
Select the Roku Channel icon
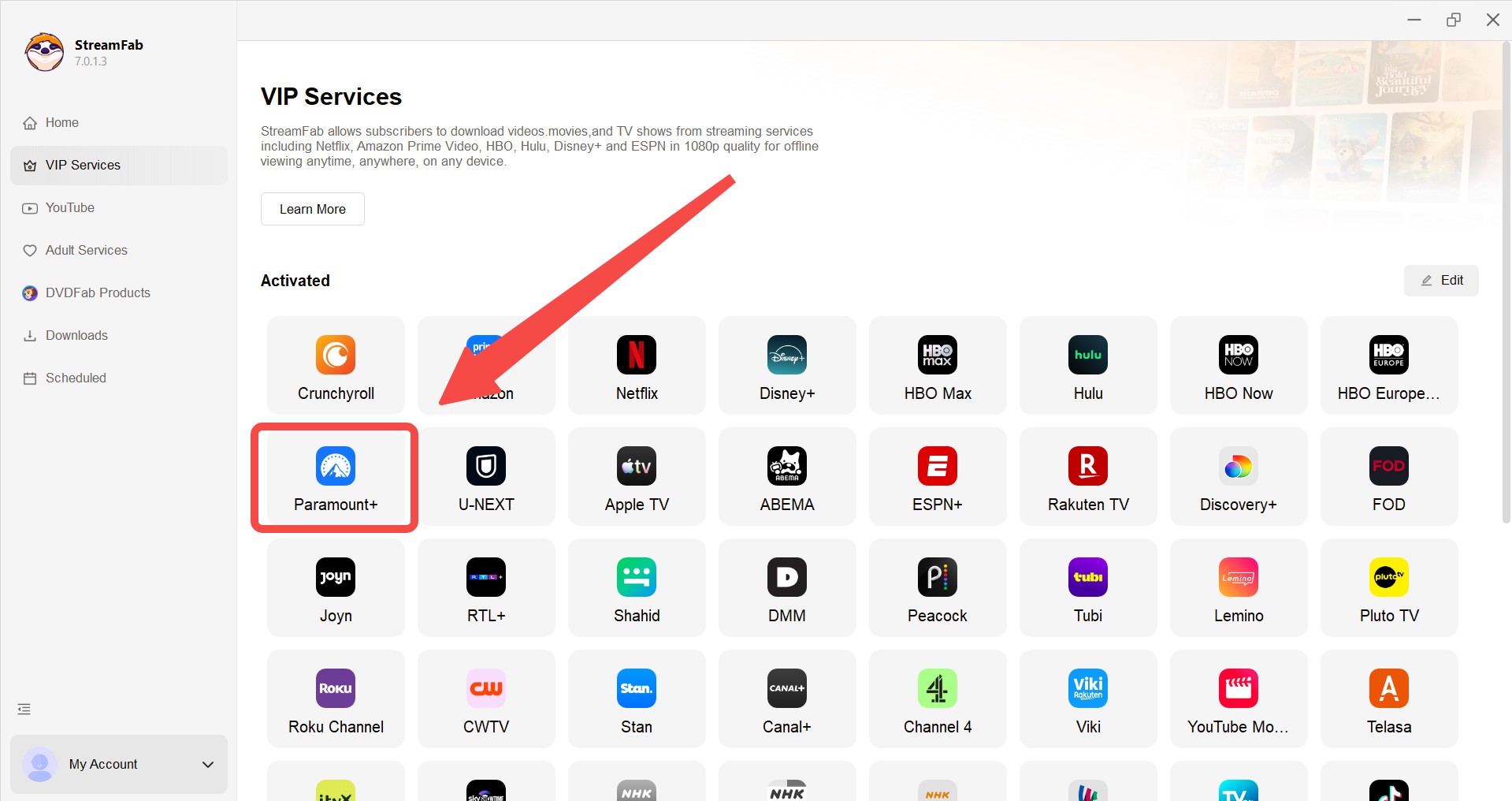tap(335, 699)
